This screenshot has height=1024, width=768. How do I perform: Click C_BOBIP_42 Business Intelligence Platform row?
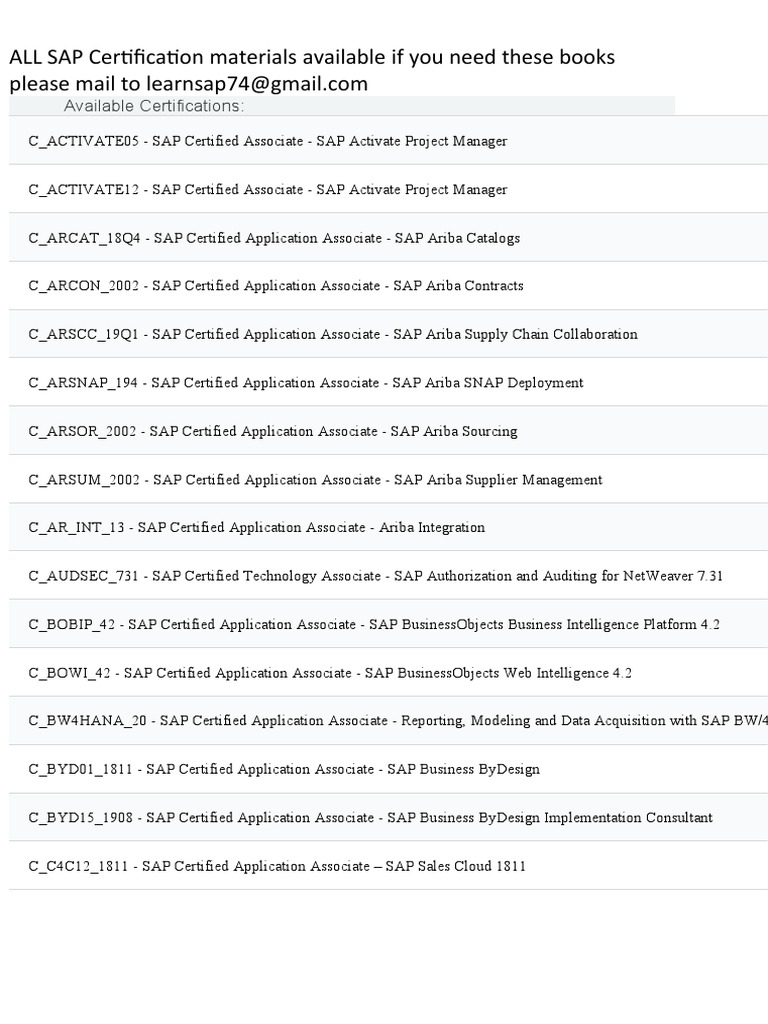pyautogui.click(x=374, y=624)
